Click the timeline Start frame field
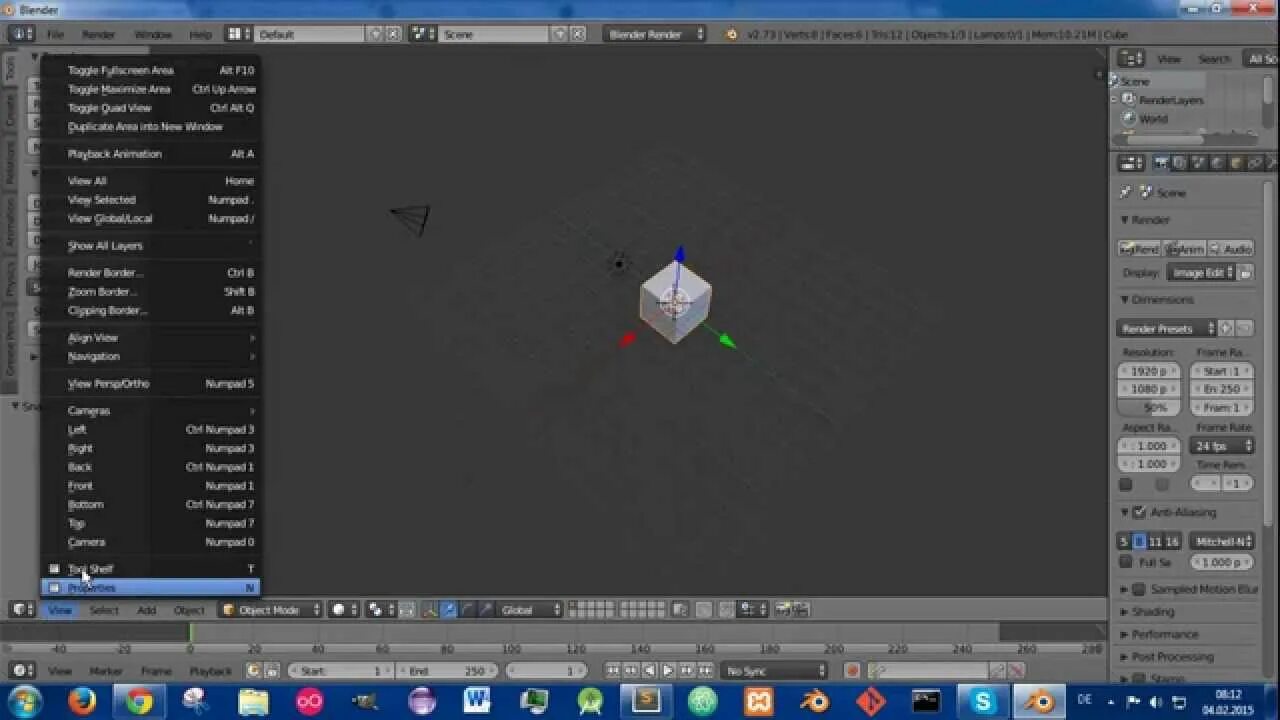Viewport: 1280px width, 720px height. coord(341,671)
